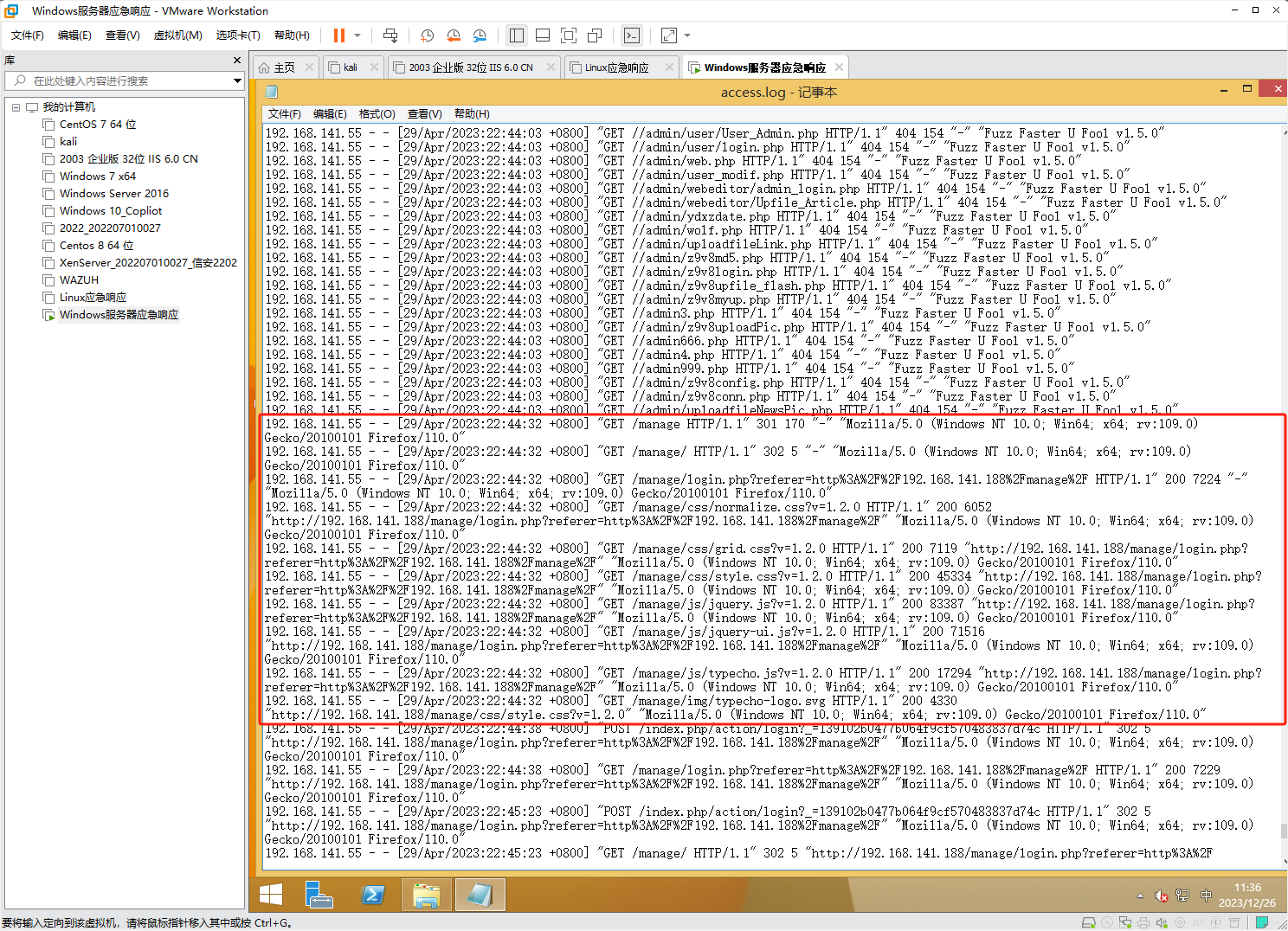Toggle the console view button
Viewport: 1288px width, 931px height.
tap(632, 35)
